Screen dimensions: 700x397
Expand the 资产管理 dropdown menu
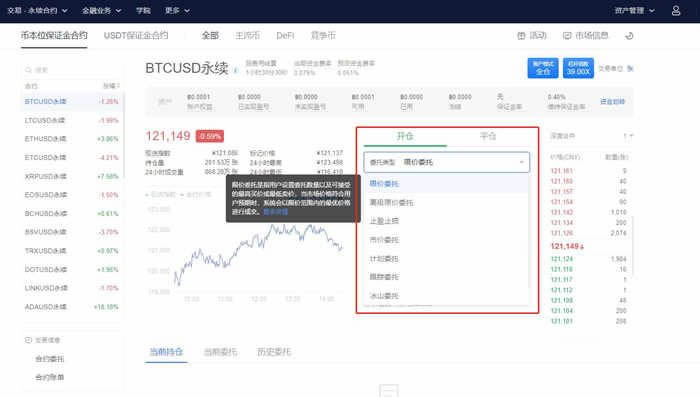[x=634, y=10]
